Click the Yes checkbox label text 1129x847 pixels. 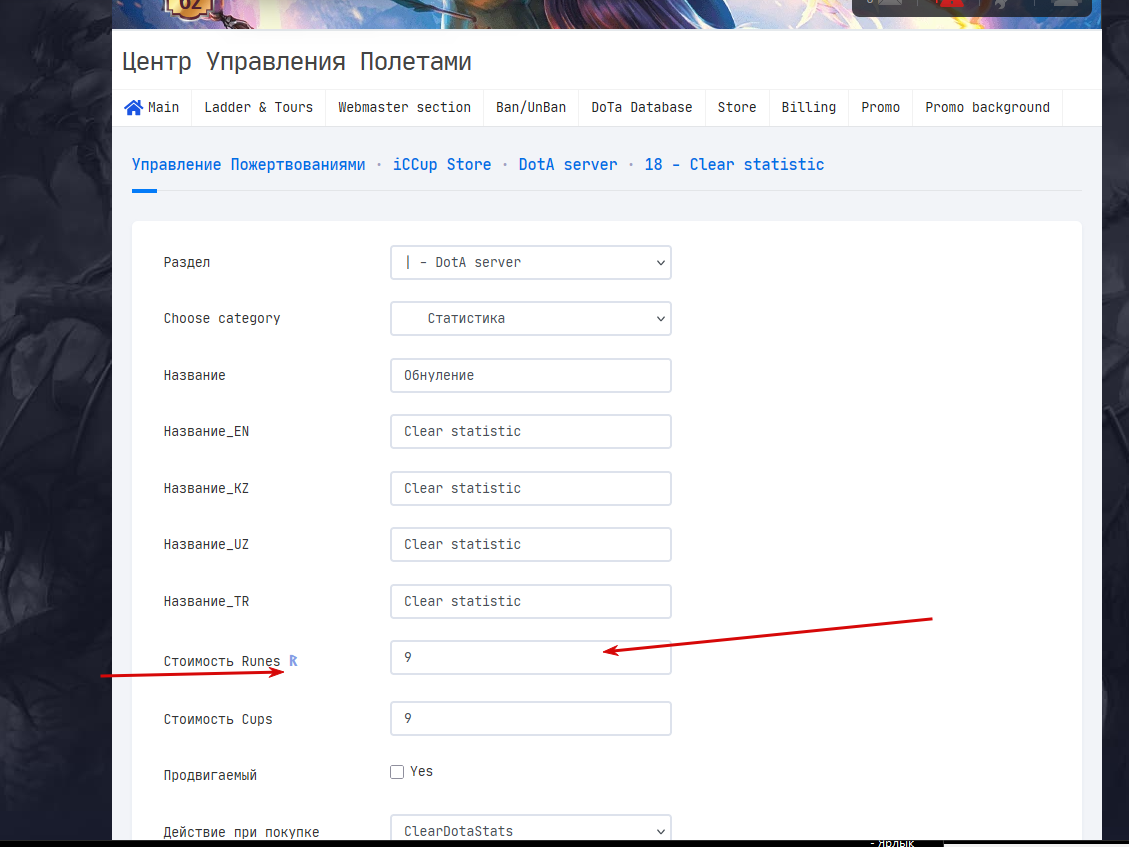tap(421, 771)
